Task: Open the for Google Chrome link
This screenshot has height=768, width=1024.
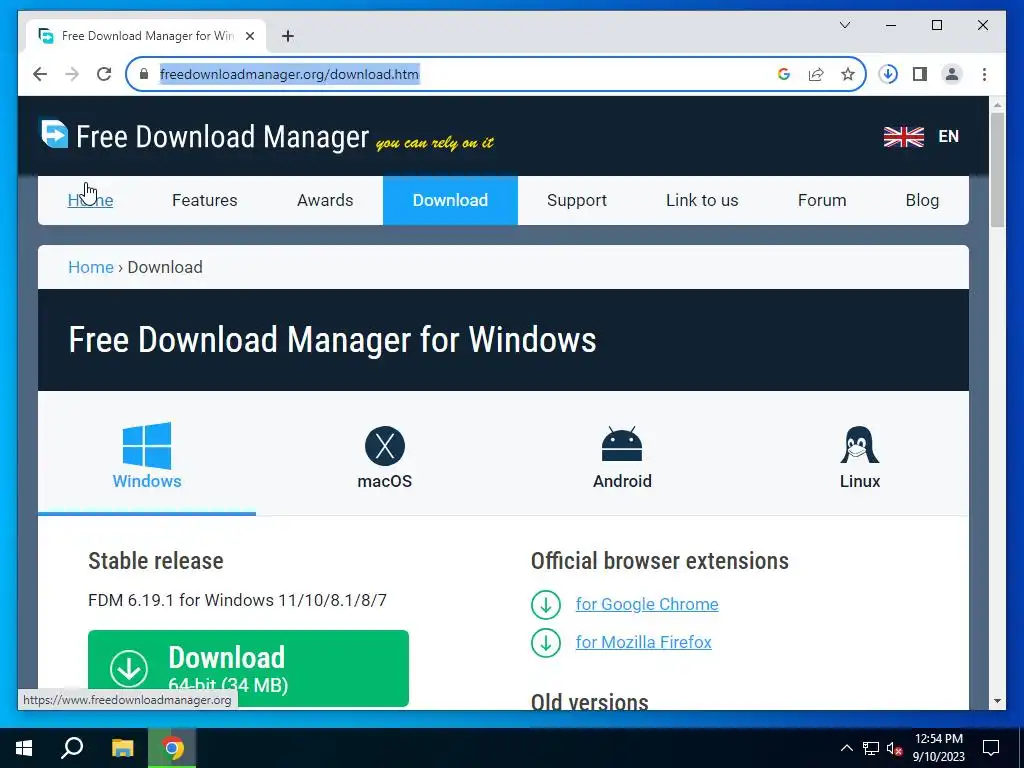Action: click(647, 605)
